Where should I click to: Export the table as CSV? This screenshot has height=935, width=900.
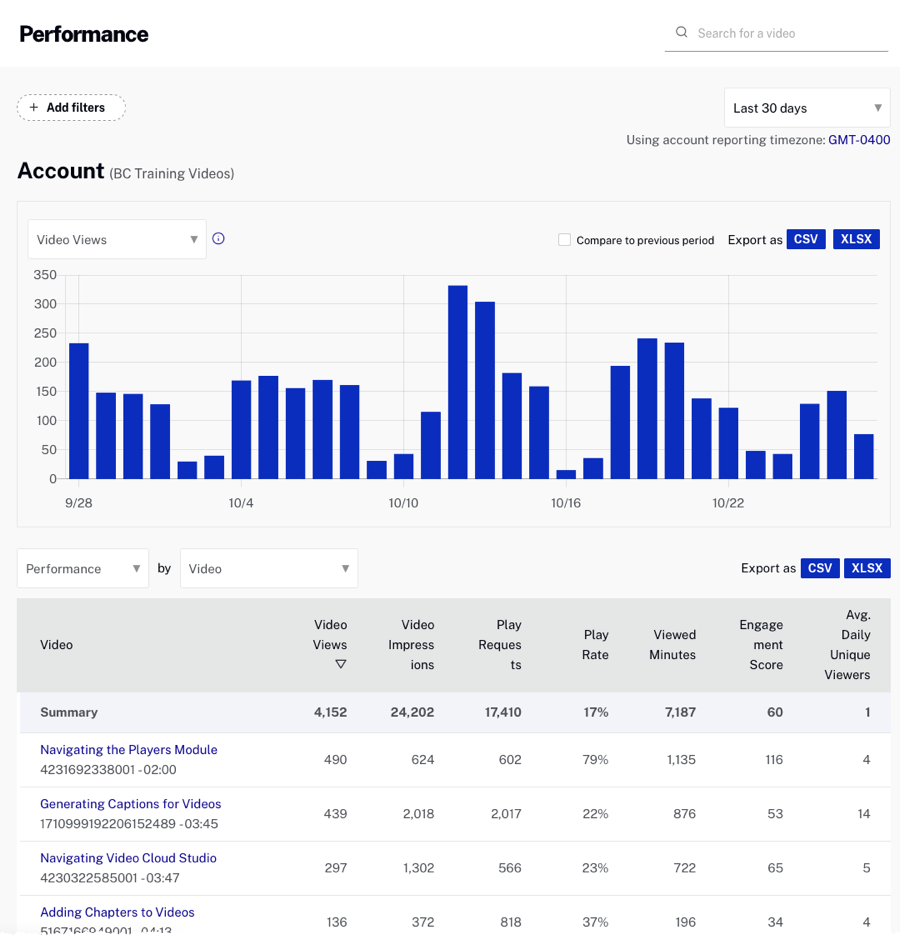pos(820,568)
